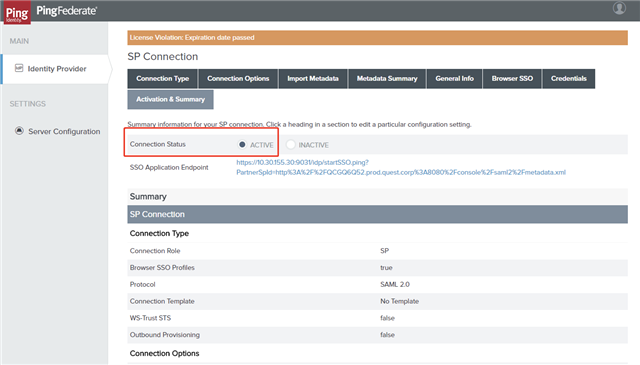The width and height of the screenshot is (640, 365).
Task: Click the Server Configuration sidebar icon
Action: (x=19, y=131)
